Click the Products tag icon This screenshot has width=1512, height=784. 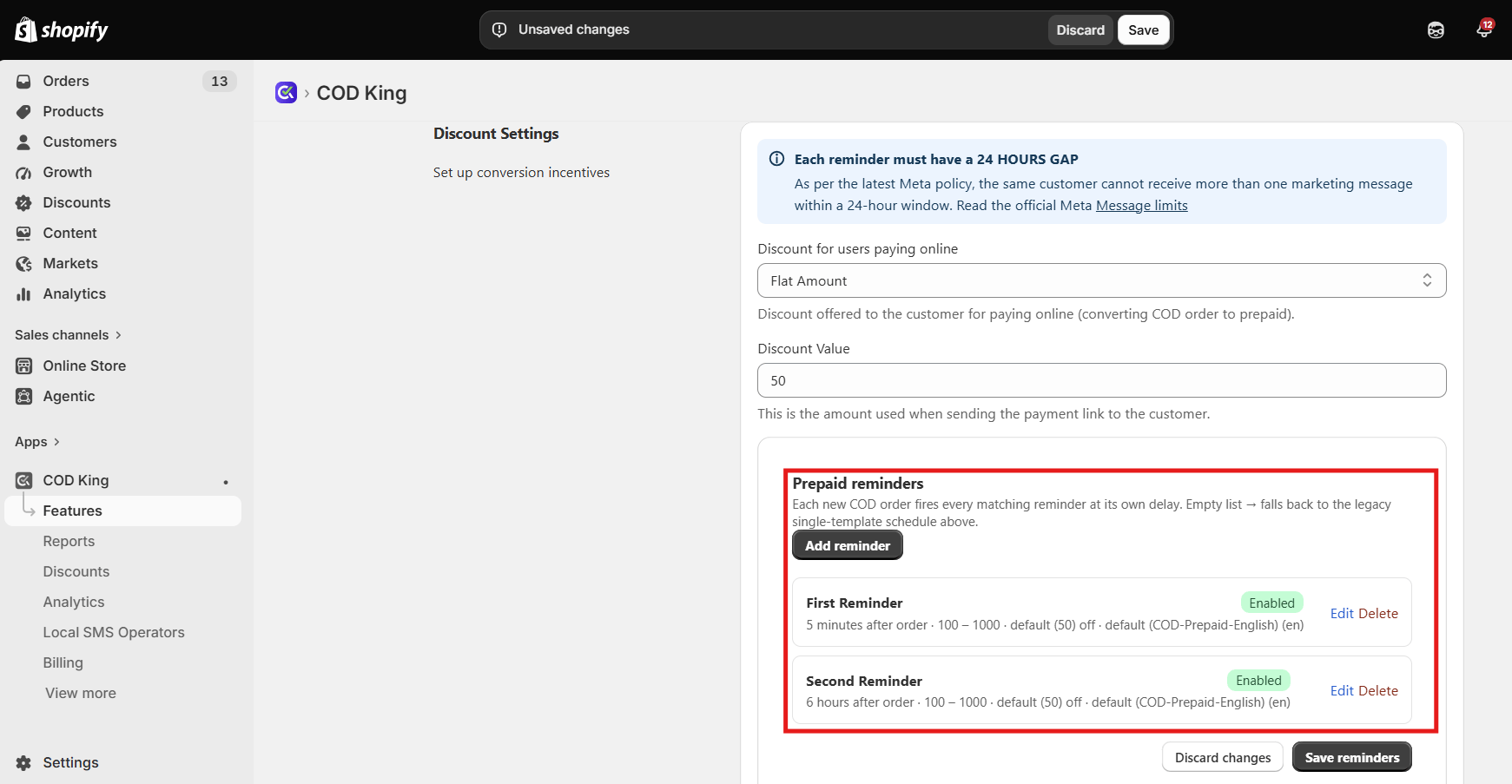pyautogui.click(x=23, y=111)
